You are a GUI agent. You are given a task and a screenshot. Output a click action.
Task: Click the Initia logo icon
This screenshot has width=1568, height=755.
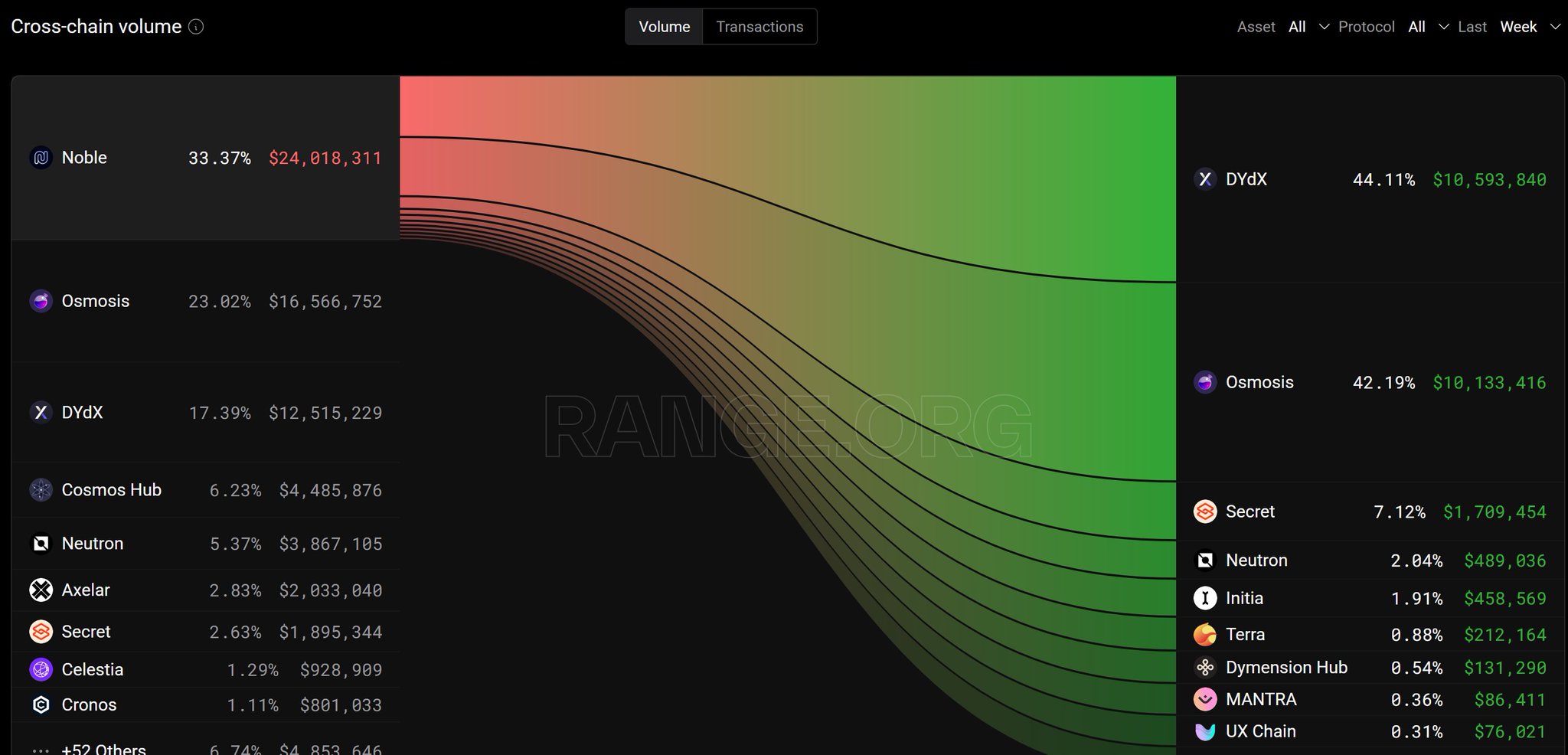click(x=1205, y=598)
